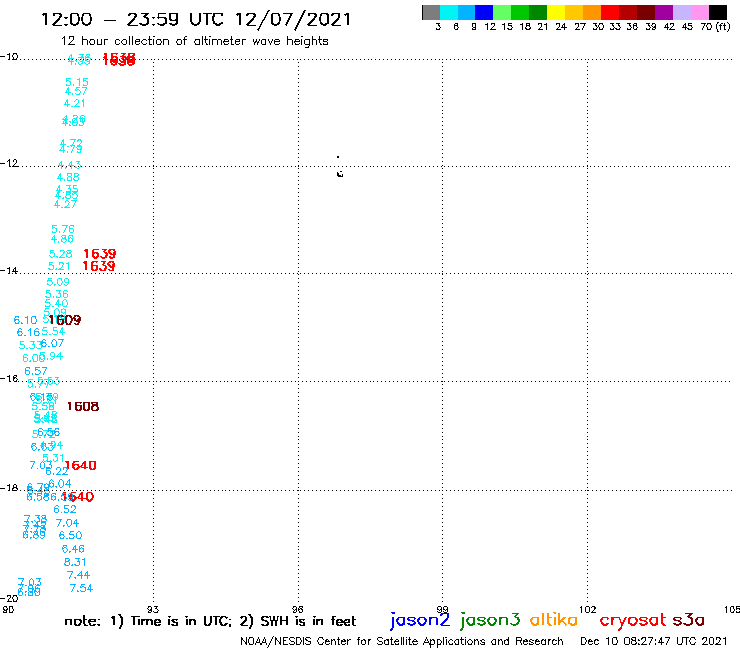Click the wave height value 4.86
740x650 pixels.
(62, 239)
